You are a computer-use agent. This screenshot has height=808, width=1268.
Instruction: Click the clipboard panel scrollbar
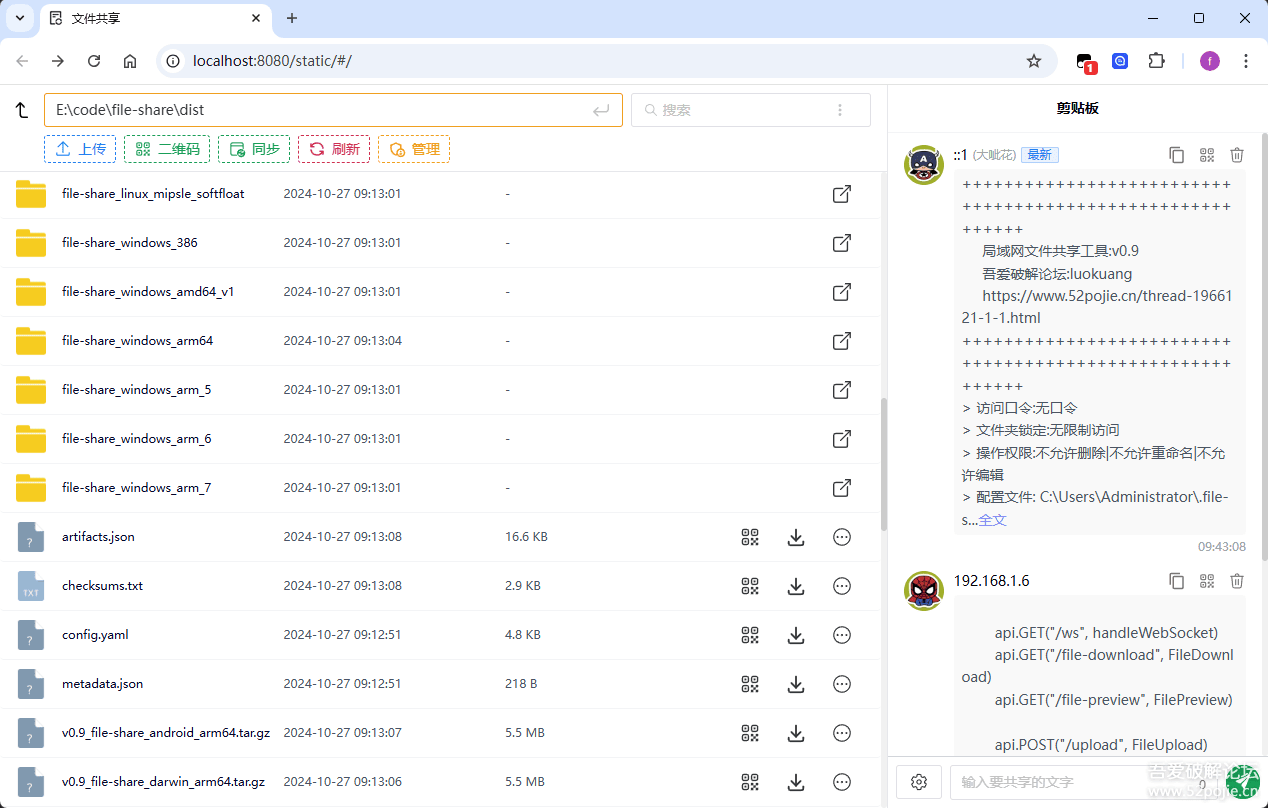click(x=1264, y=345)
